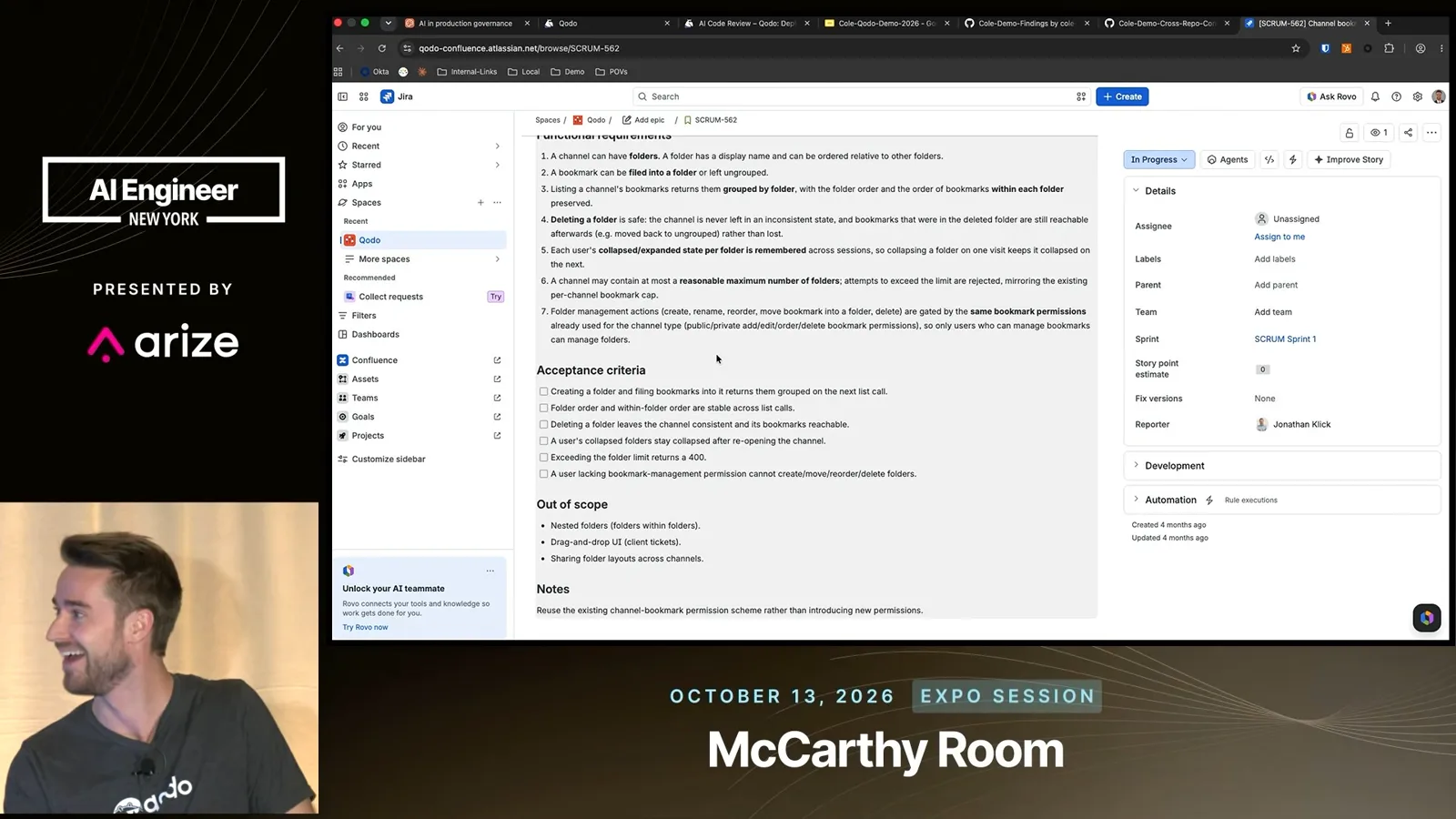The height and width of the screenshot is (819, 1456).
Task: Collapse the Details section
Action: point(1136,191)
